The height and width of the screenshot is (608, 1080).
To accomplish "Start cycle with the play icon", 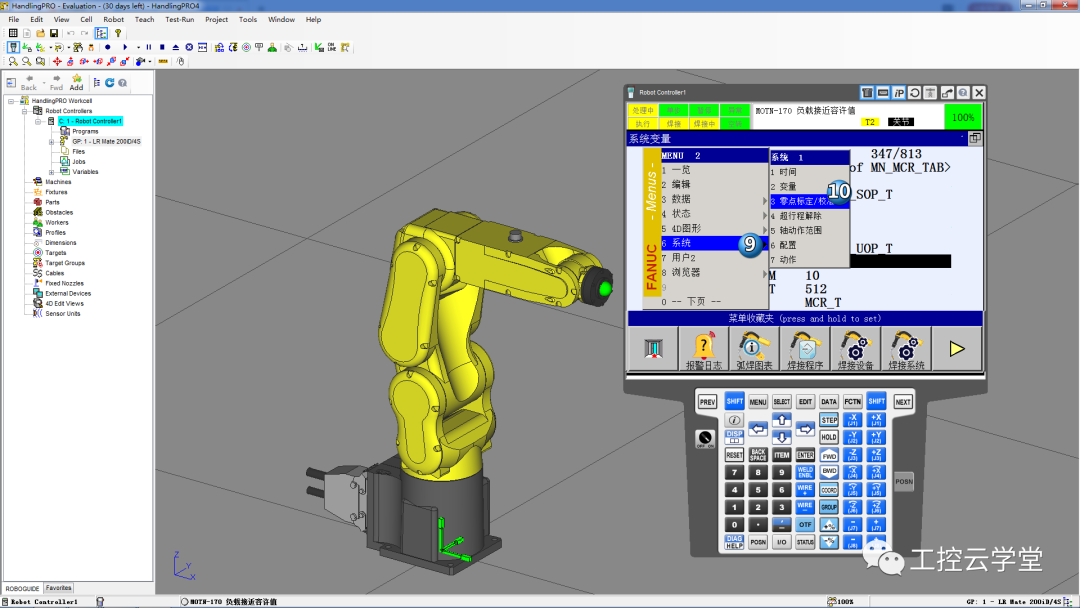I will [125, 48].
